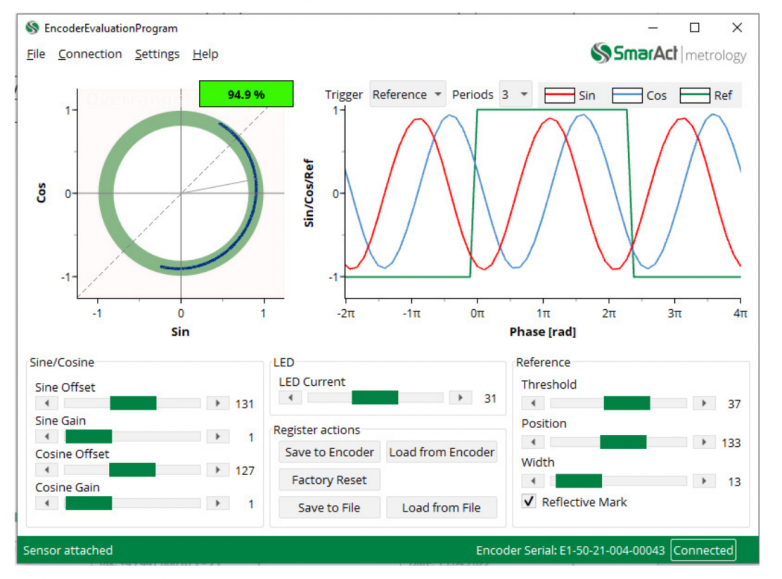The image size is (782, 579).
Task: Click the SmarAct metrology logo
Action: [x=668, y=53]
